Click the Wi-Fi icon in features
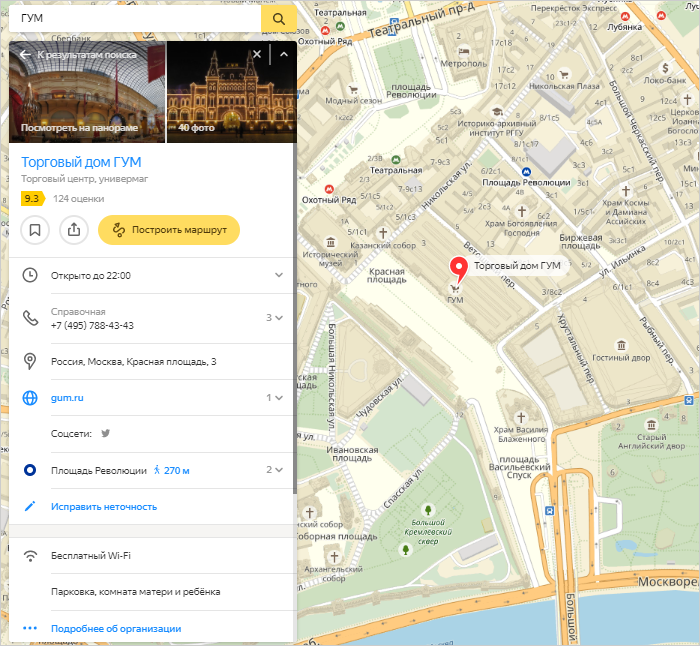 point(30,556)
